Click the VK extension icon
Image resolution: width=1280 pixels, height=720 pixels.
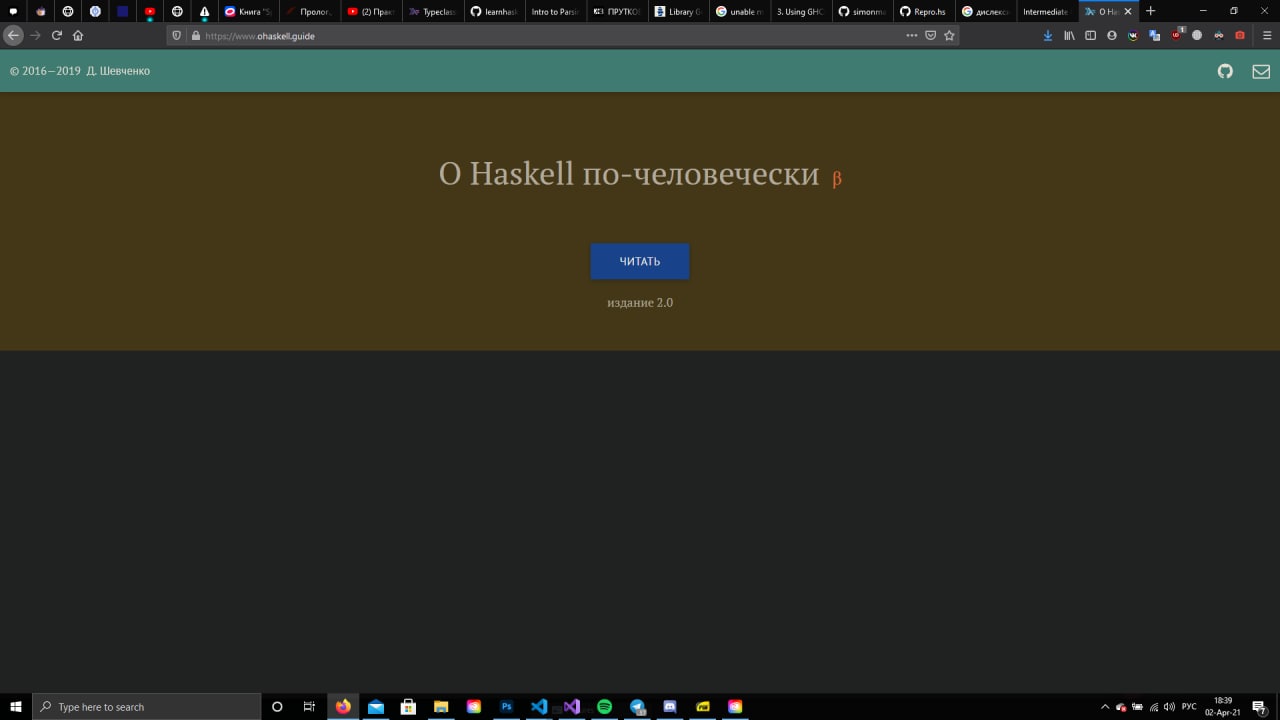click(x=1133, y=35)
